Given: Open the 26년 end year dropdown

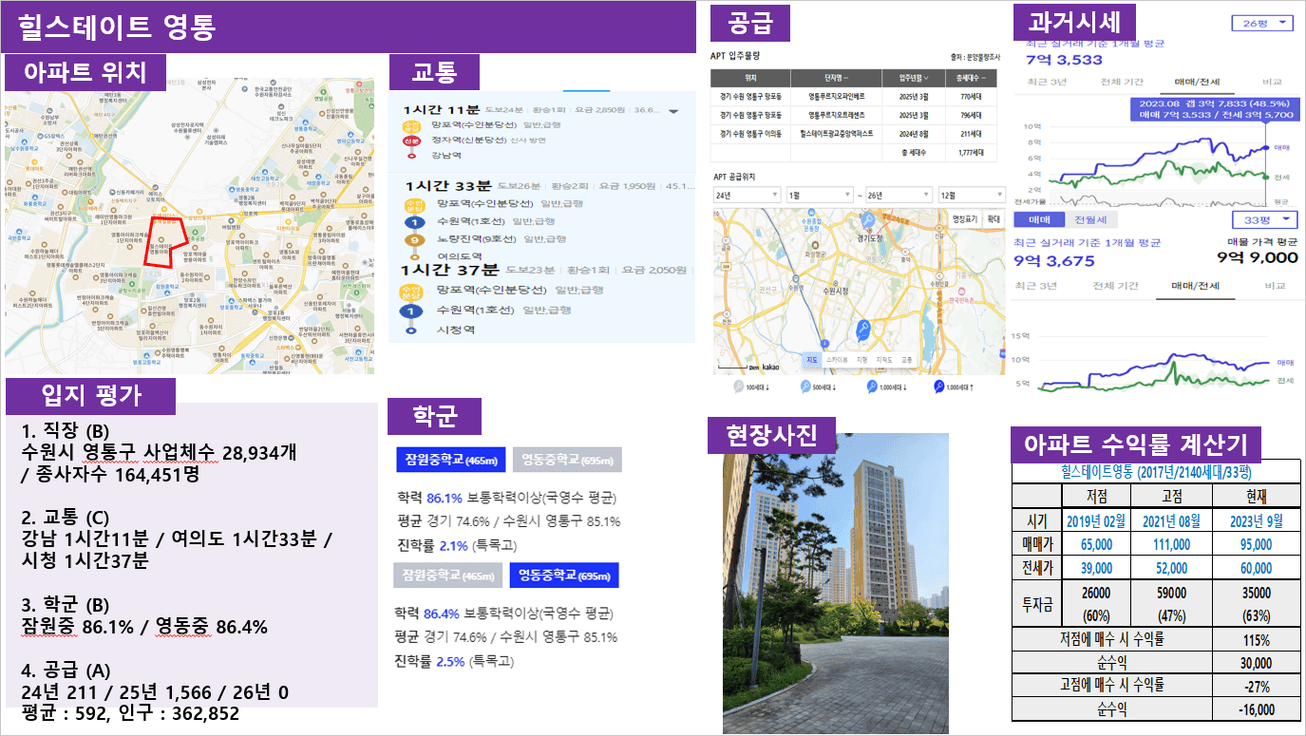Looking at the screenshot, I should (x=898, y=194).
